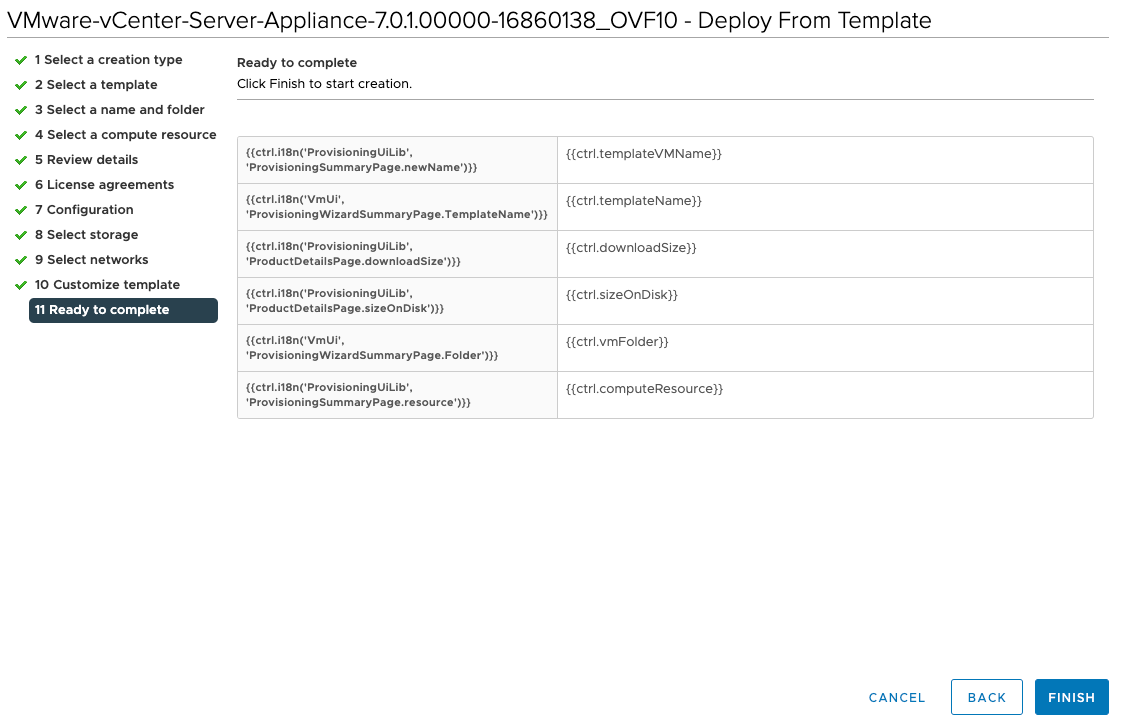
Task: Open step 8 Select storage
Action: click(86, 235)
